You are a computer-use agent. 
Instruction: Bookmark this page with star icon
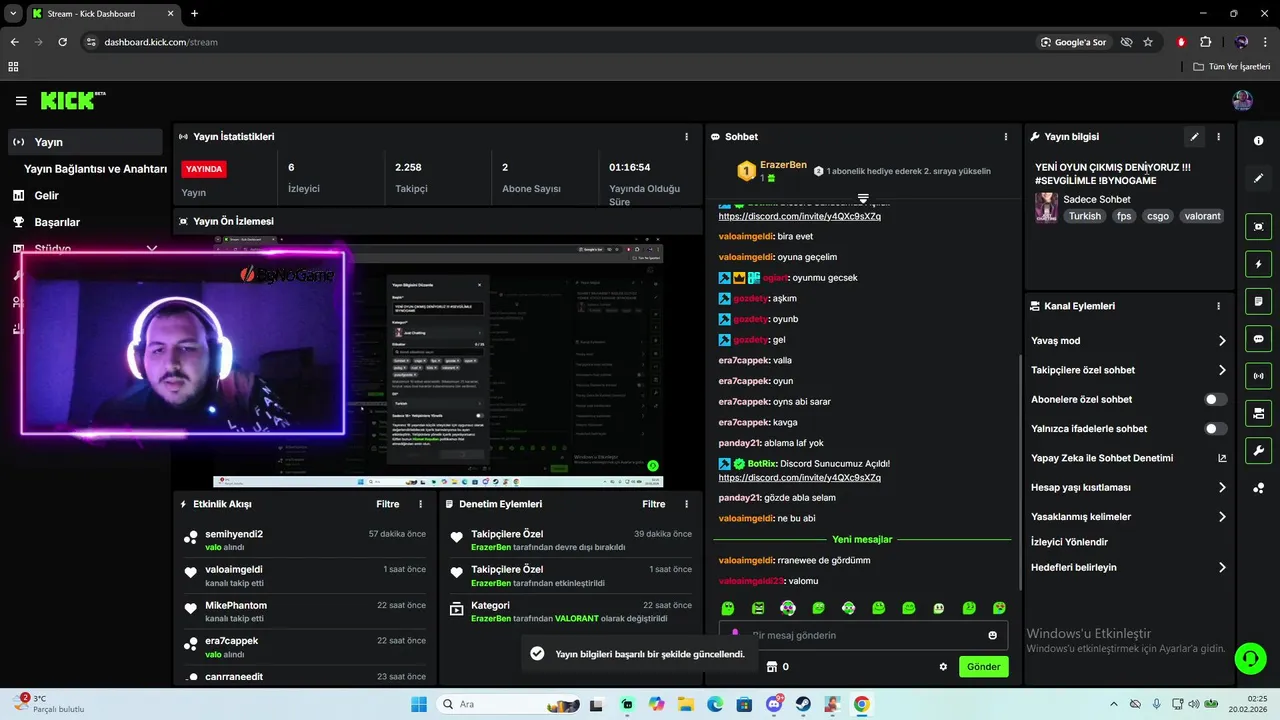tap(1148, 42)
